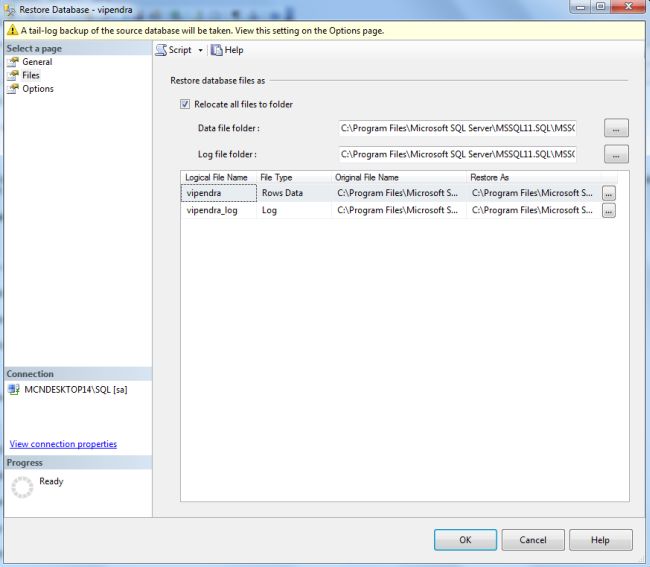
Task: Close the Restore Database window
Action: pyautogui.click(x=628, y=7)
